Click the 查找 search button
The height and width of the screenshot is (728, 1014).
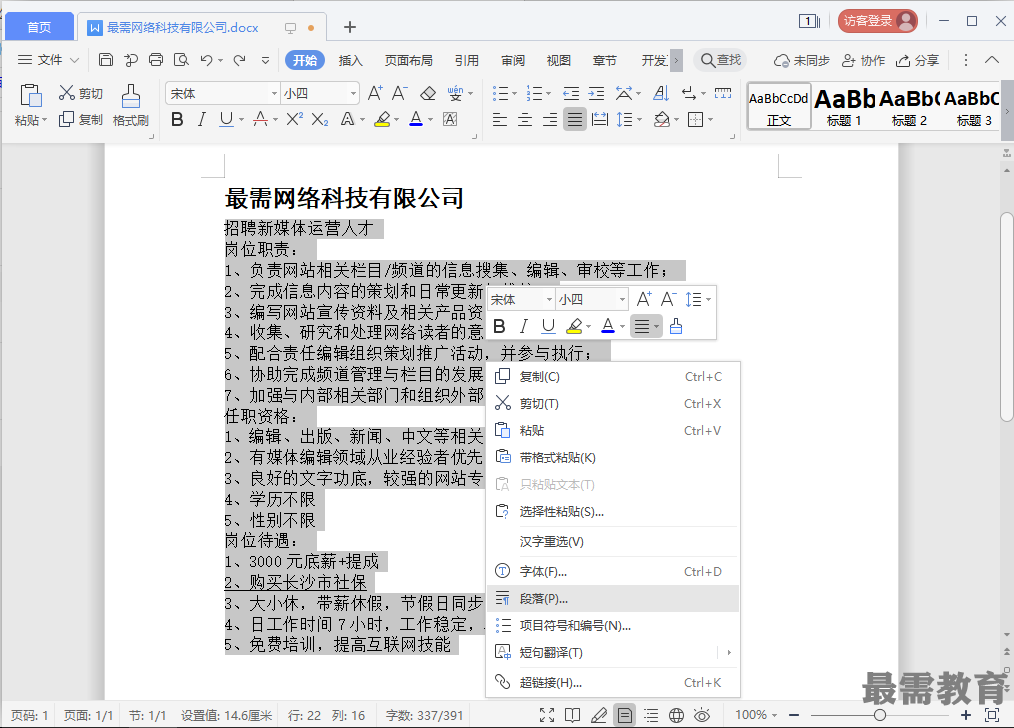pyautogui.click(x=720, y=60)
